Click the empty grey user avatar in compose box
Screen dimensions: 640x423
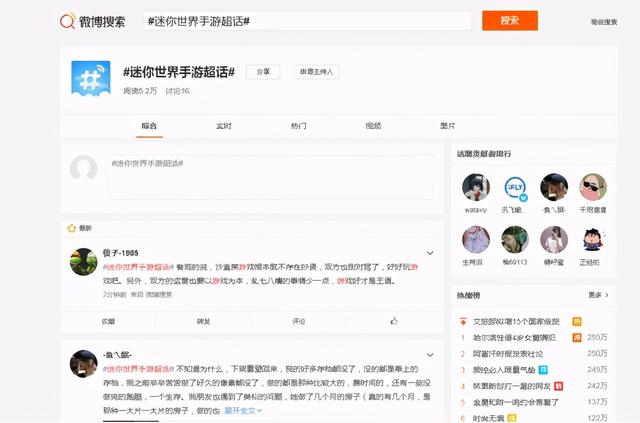(x=83, y=168)
